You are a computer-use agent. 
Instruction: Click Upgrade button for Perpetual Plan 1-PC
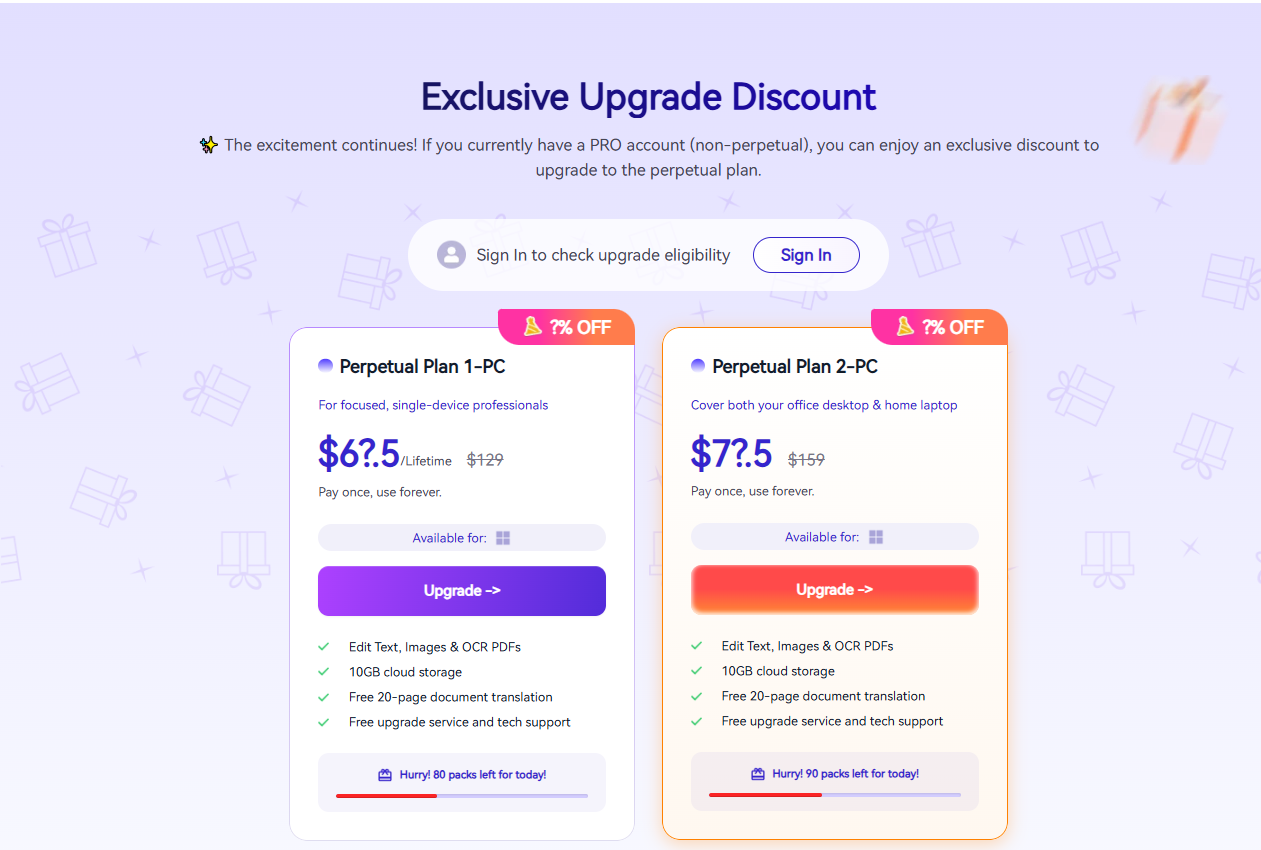pos(462,591)
